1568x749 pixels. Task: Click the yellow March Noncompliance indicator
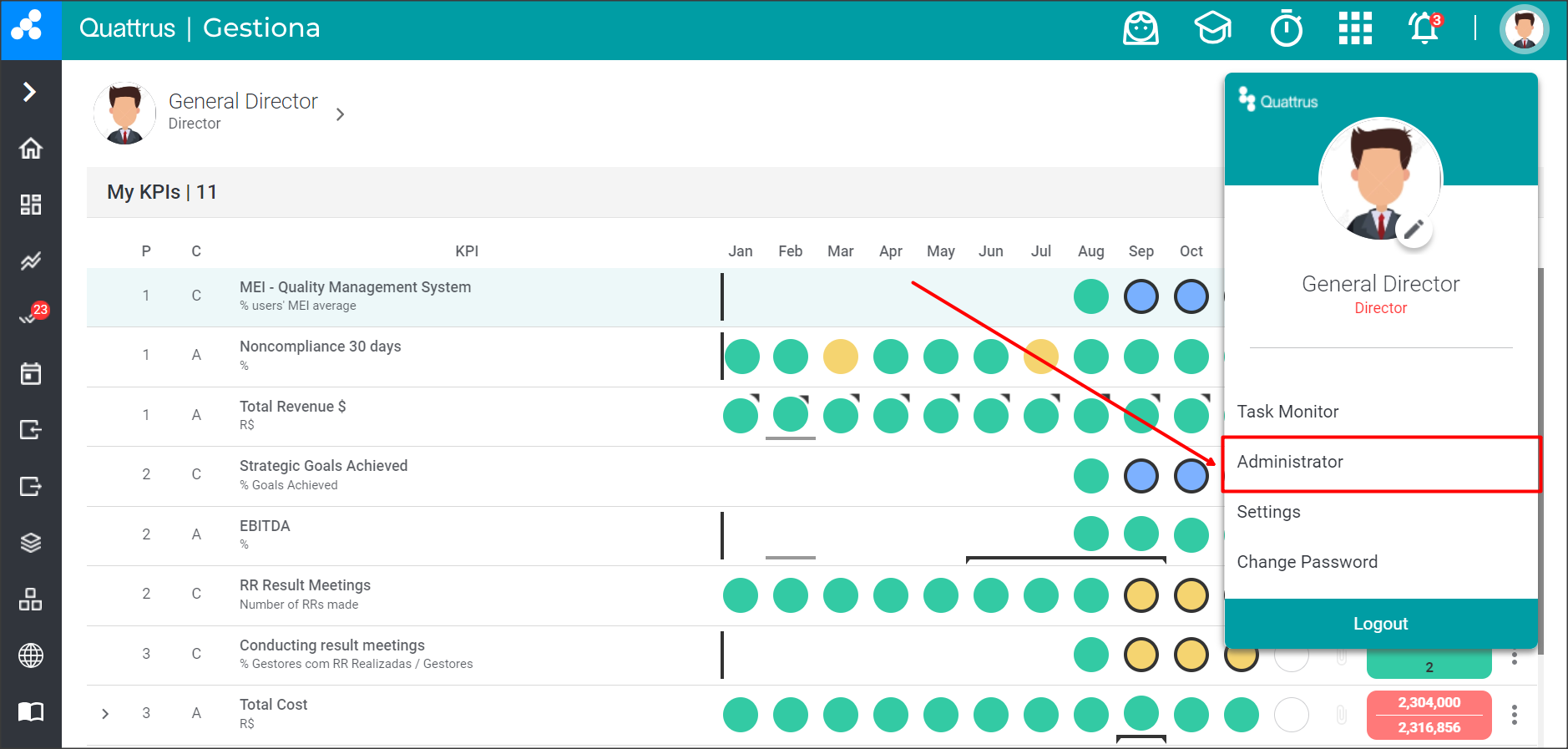coord(840,357)
